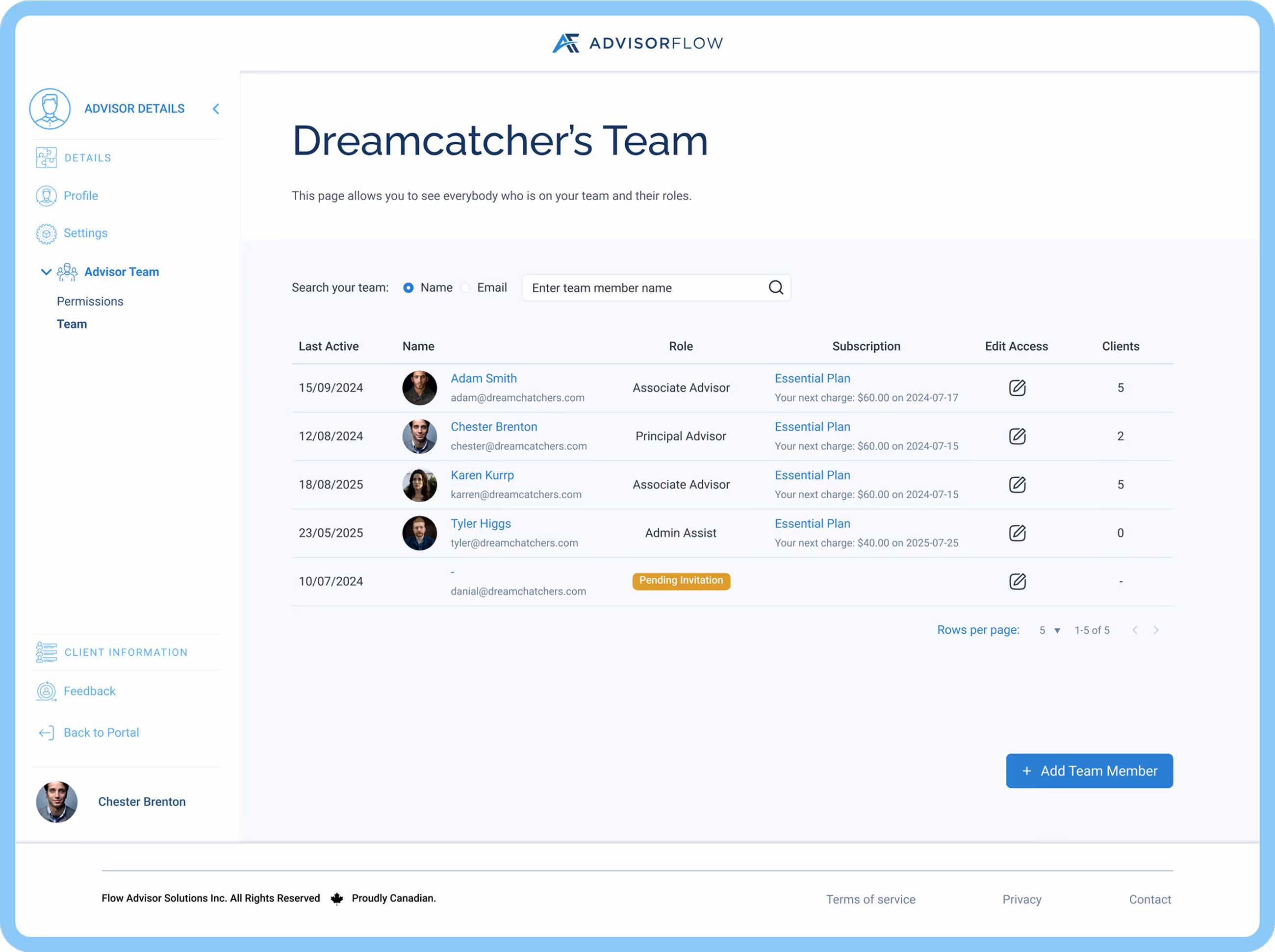This screenshot has width=1275, height=952.
Task: Click Back to Portal arrow icon
Action: click(x=46, y=732)
